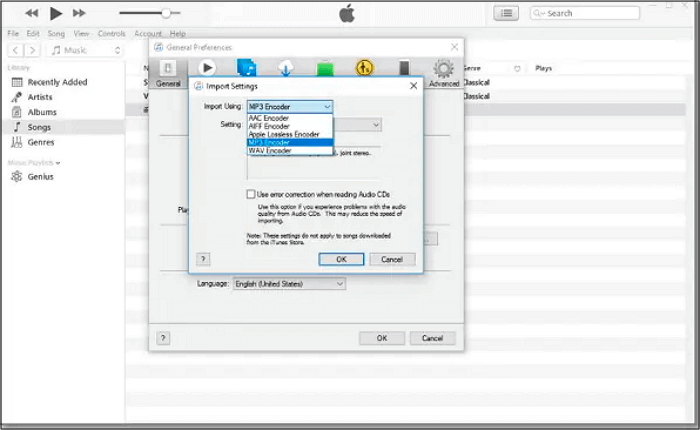This screenshot has height=430, width=700.
Task: Click the fast-forward (next track) icon
Action: tap(80, 13)
